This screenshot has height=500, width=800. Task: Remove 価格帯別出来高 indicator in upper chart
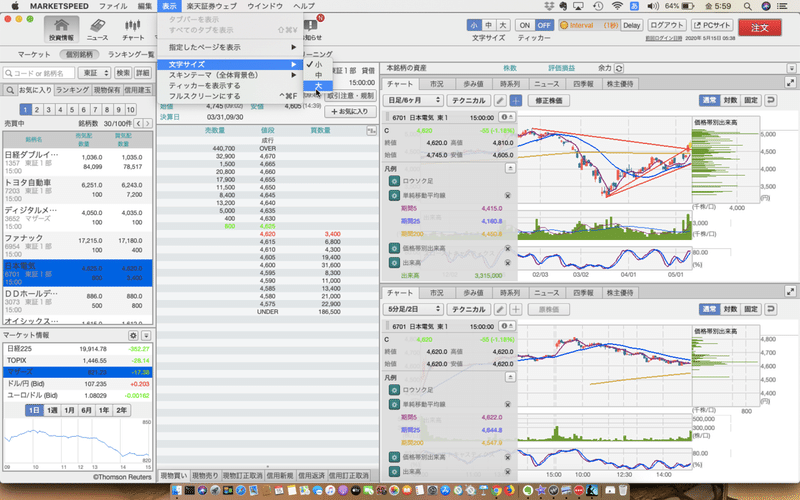click(508, 248)
